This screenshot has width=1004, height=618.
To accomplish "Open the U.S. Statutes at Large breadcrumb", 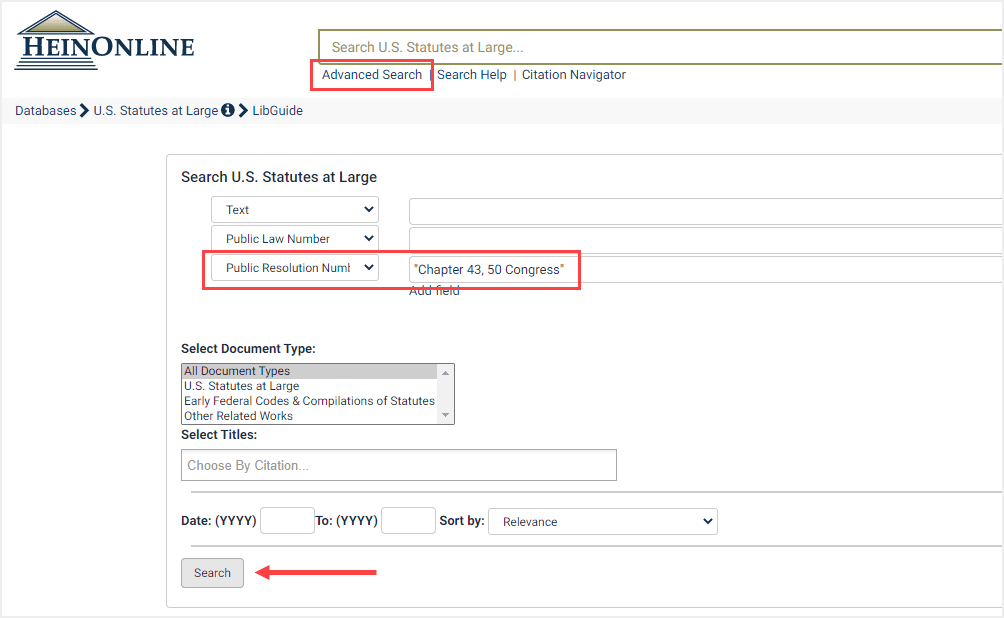I will pos(156,110).
